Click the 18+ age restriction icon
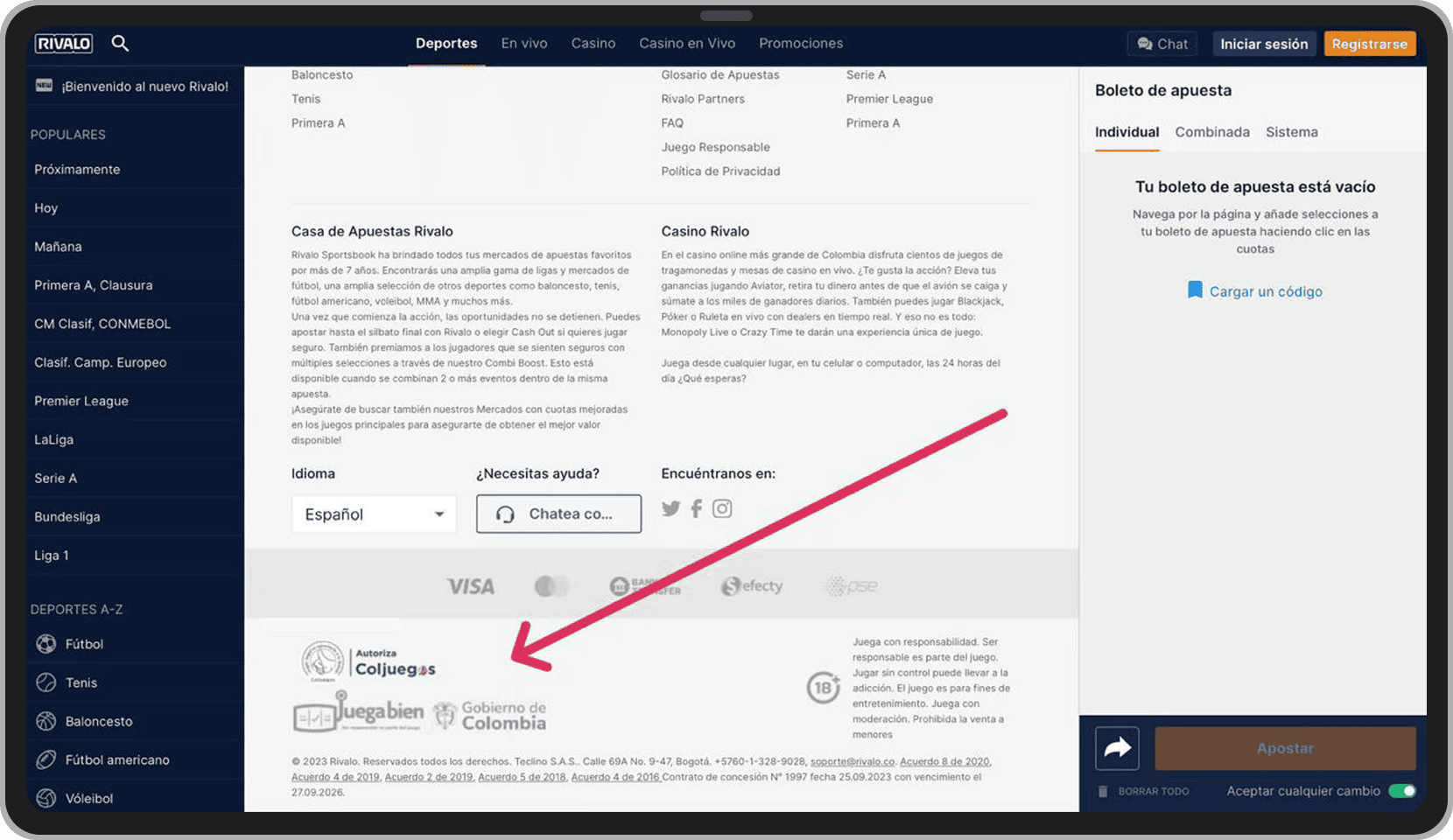Image resolution: width=1453 pixels, height=840 pixels. coord(824,687)
